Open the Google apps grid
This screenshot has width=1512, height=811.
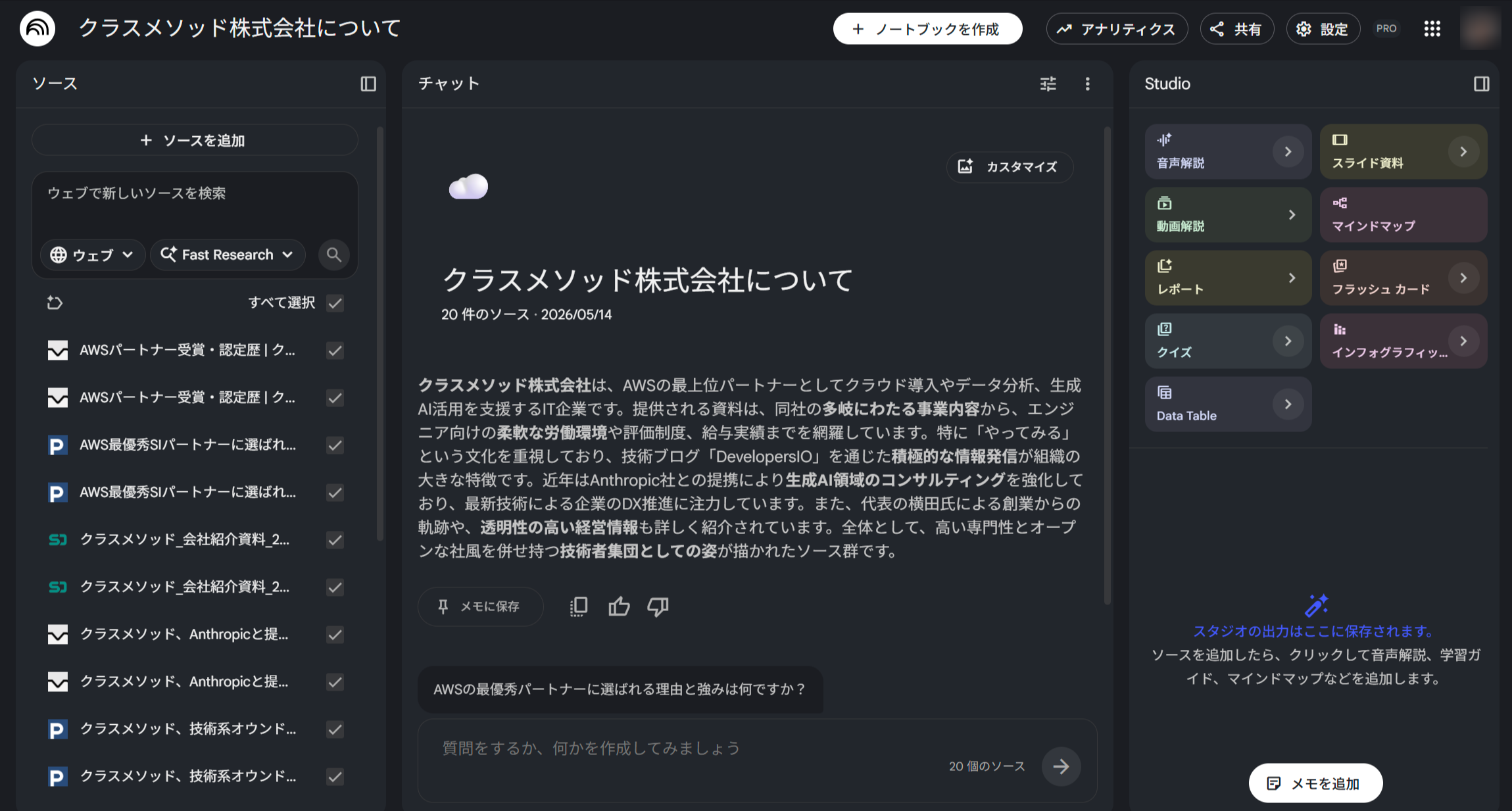[1432, 28]
